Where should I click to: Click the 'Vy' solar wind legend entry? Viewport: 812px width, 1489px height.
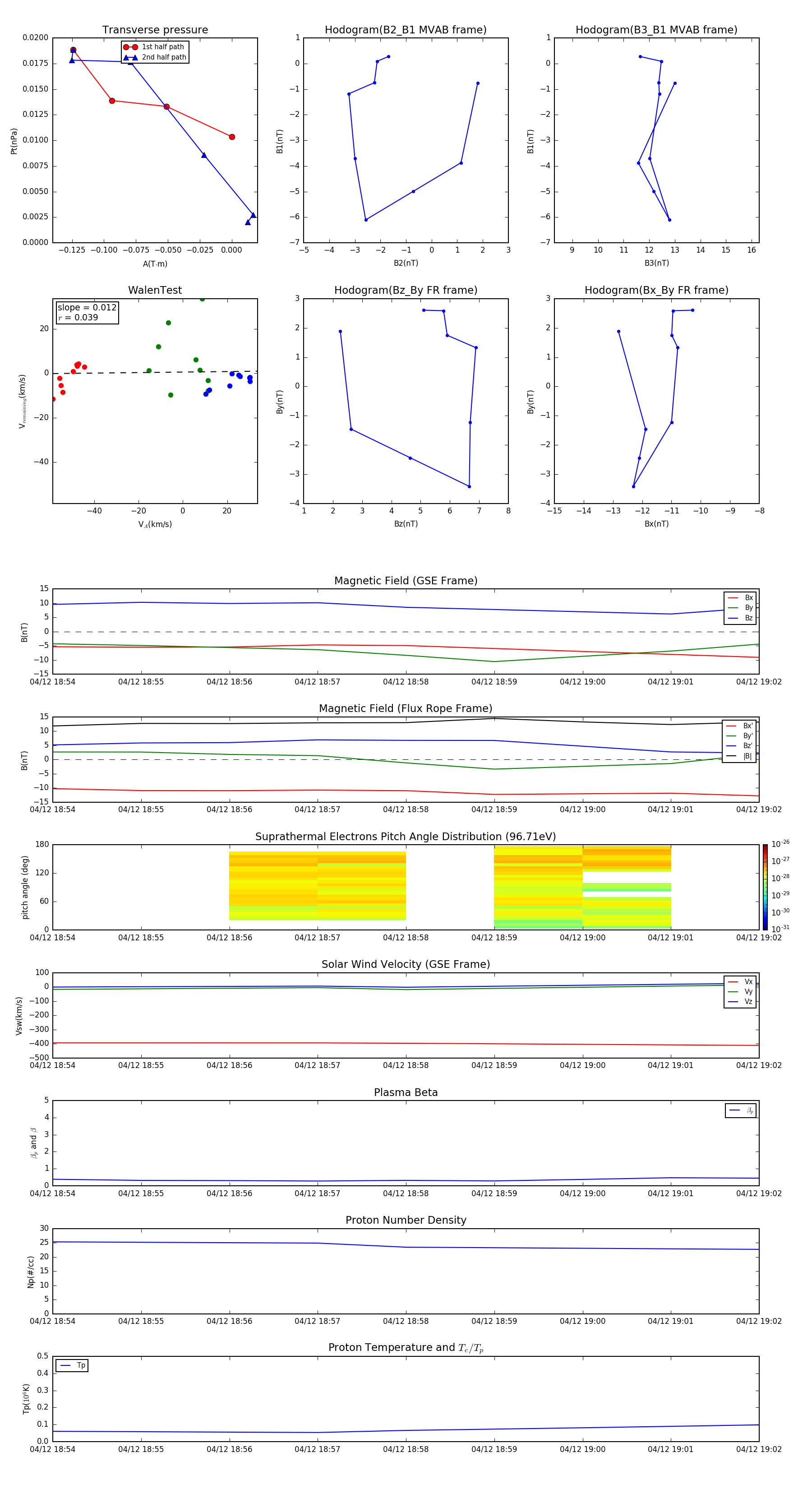coord(740,991)
